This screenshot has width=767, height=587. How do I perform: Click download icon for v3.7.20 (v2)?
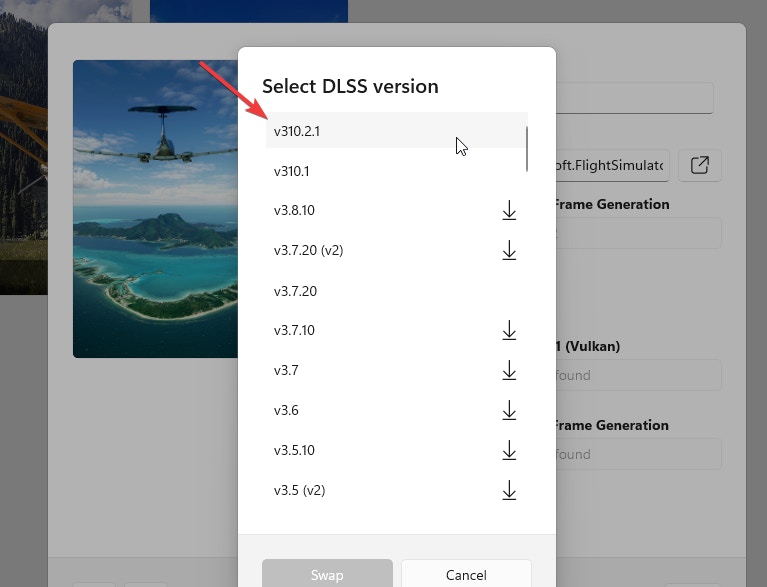click(x=509, y=251)
